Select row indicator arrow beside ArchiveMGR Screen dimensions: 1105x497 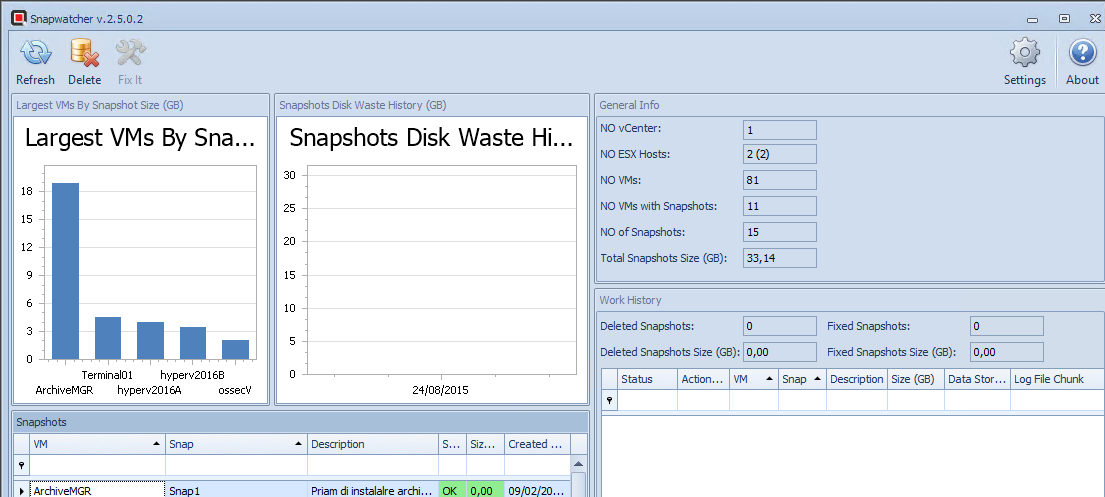[21, 490]
